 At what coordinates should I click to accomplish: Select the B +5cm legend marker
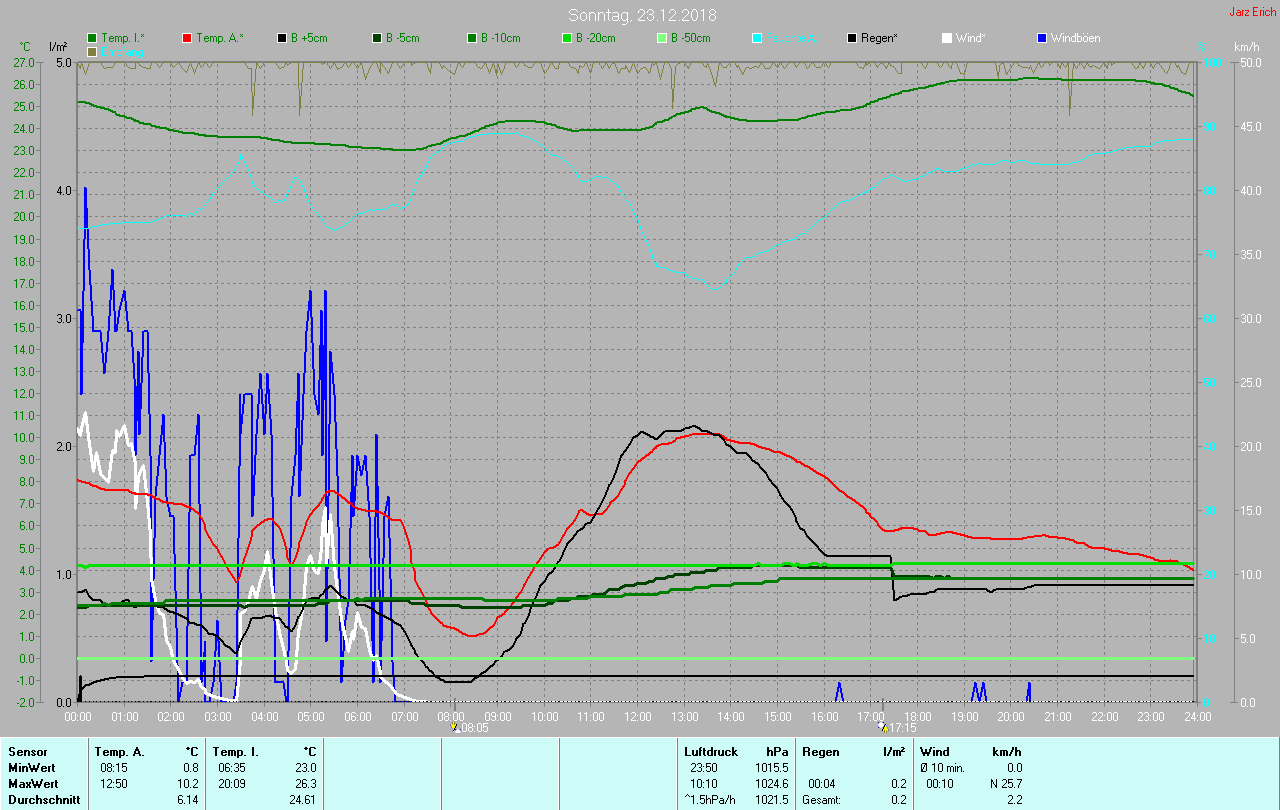282,38
